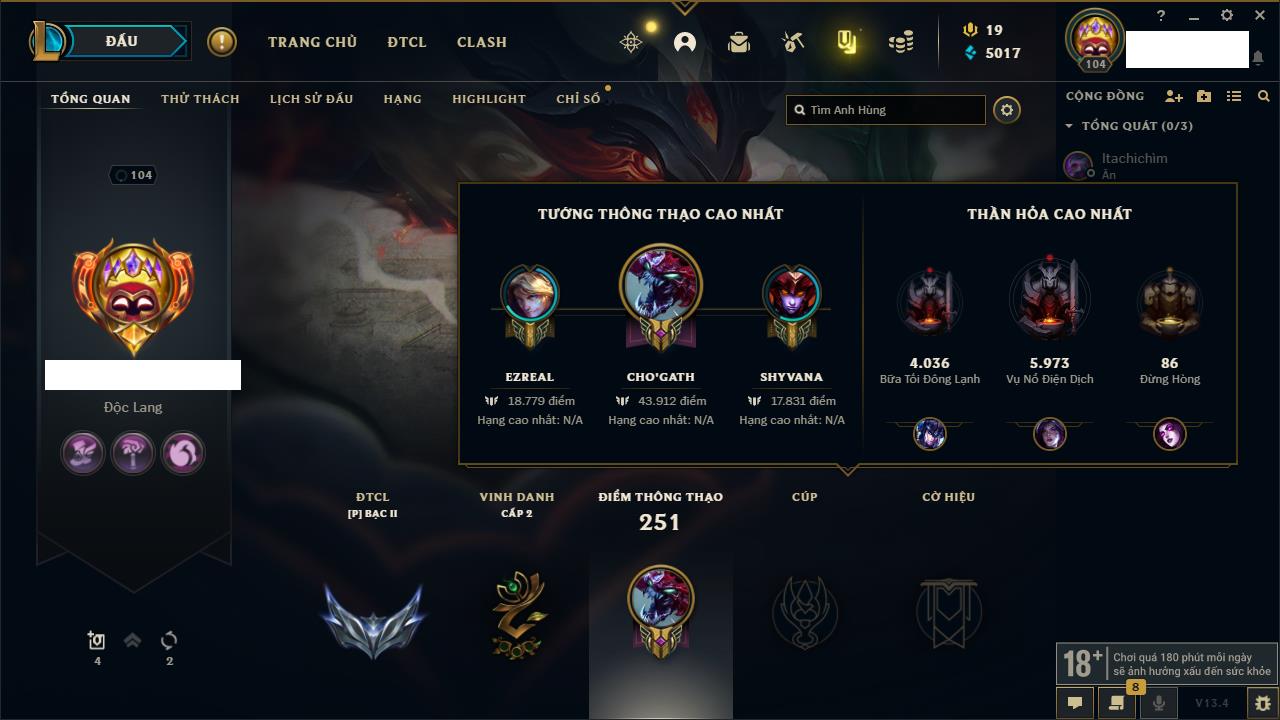Image resolution: width=1280 pixels, height=720 pixels.
Task: Open the CLASH menu item
Action: click(x=482, y=42)
